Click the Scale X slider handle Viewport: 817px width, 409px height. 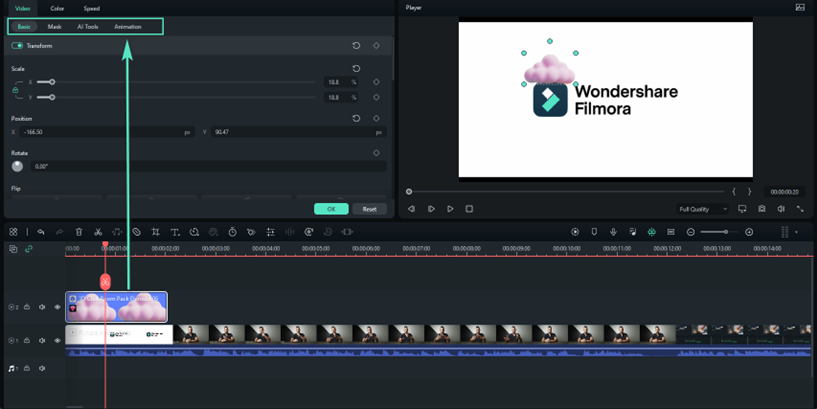tap(52, 82)
